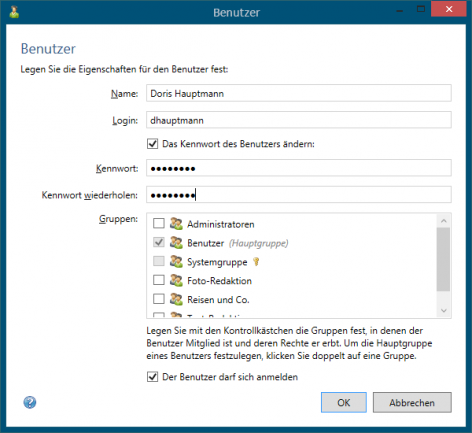Viewport: 472px width, 433px height.
Task: Click the groups list scroll down arrow
Action: 444,310
